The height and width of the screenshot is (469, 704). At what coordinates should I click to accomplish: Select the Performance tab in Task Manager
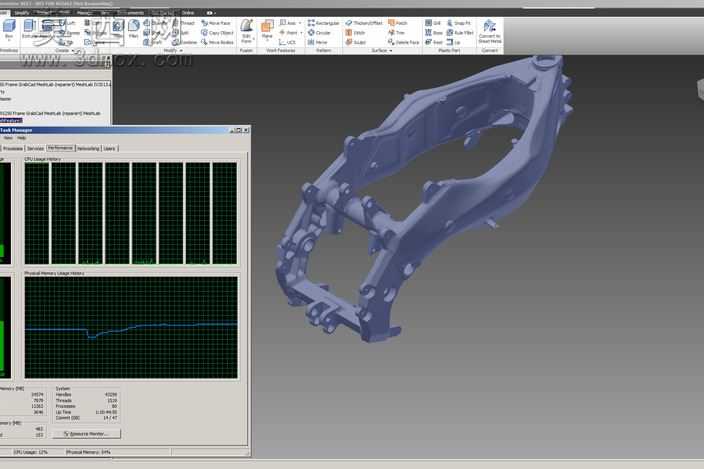60,148
